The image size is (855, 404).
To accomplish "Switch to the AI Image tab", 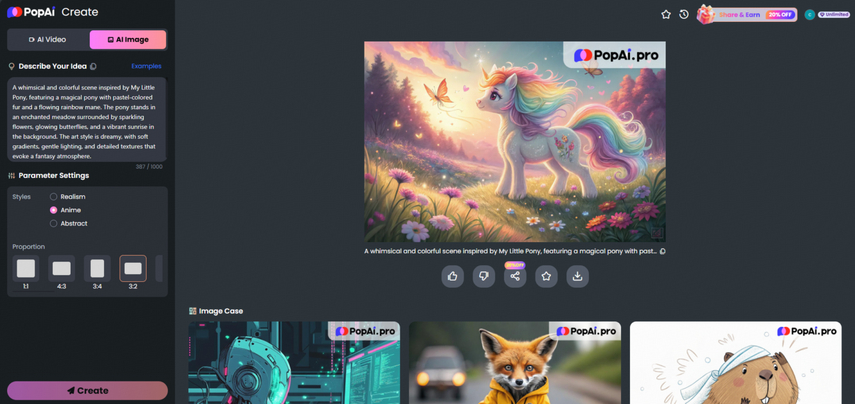I will click(128, 40).
